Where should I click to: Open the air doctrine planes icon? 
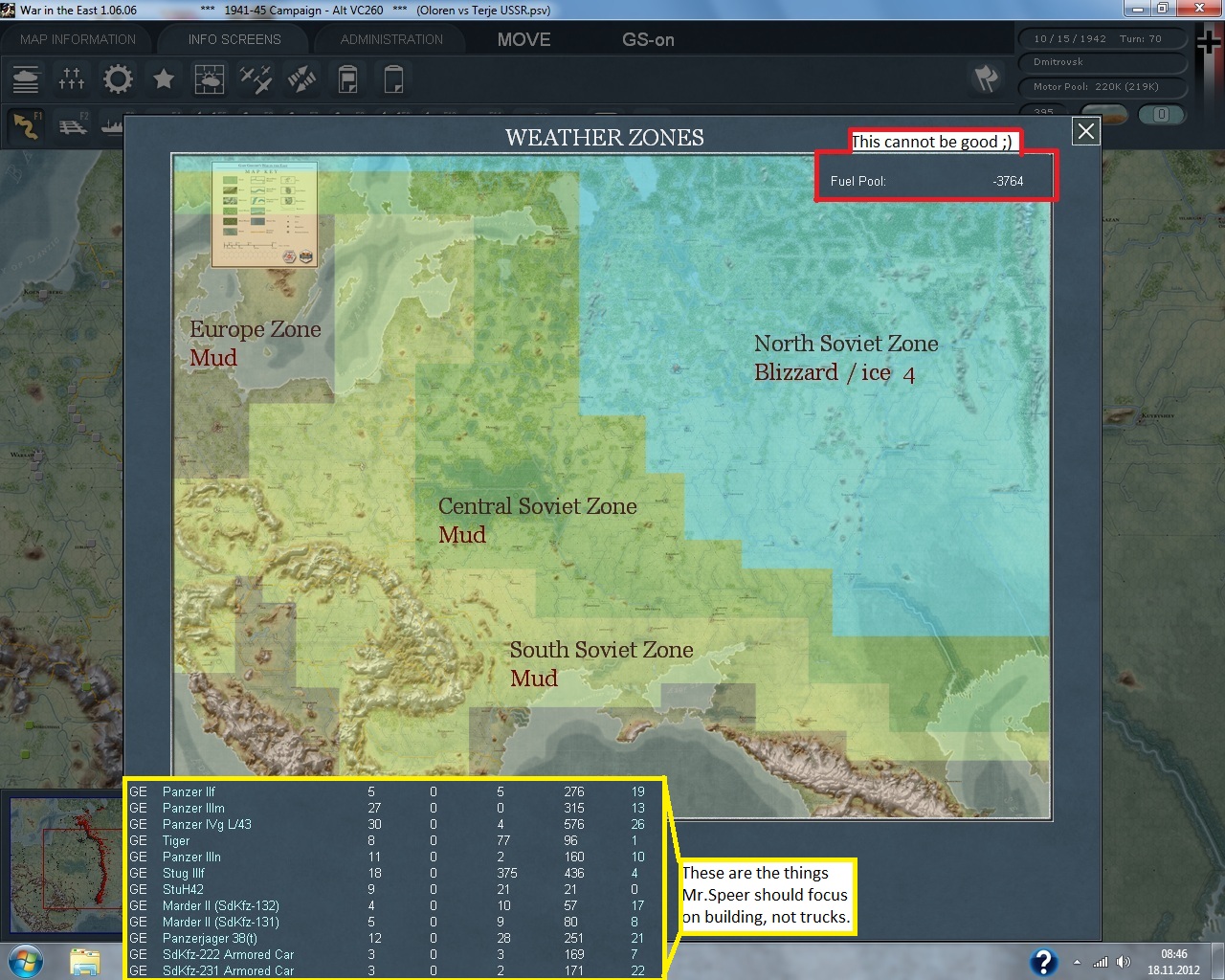point(256,78)
